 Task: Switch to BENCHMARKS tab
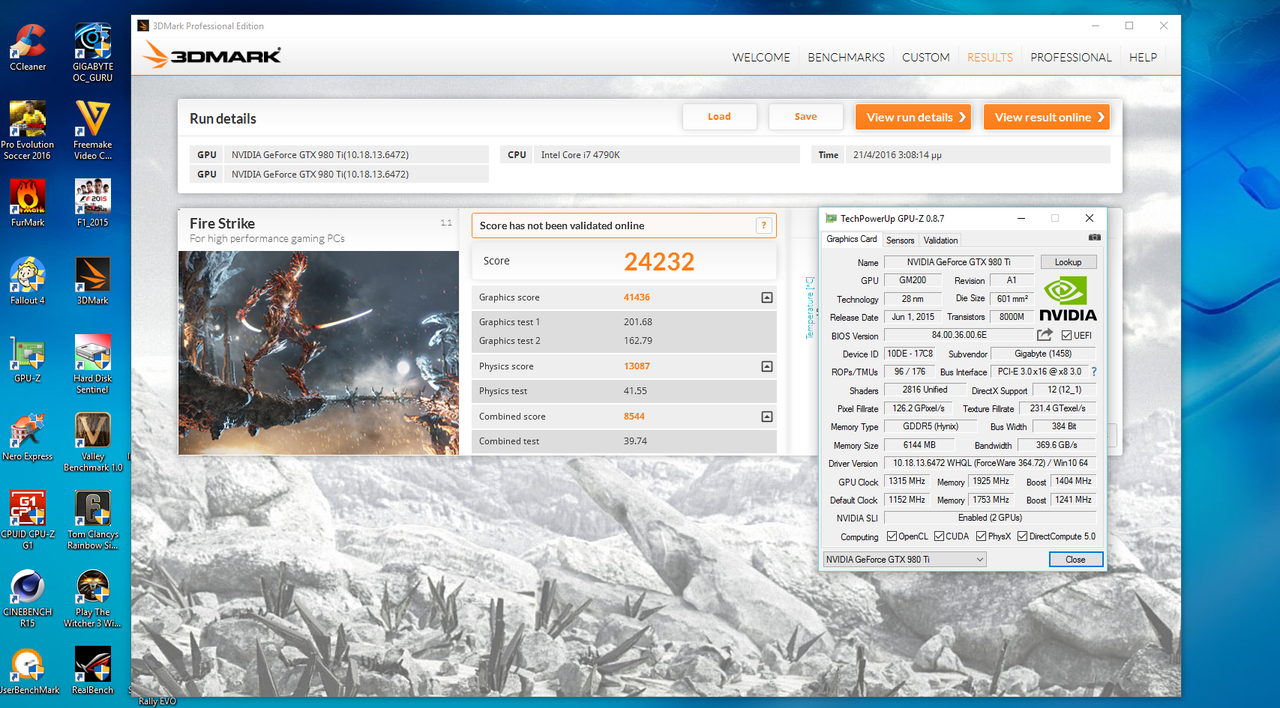tap(846, 57)
